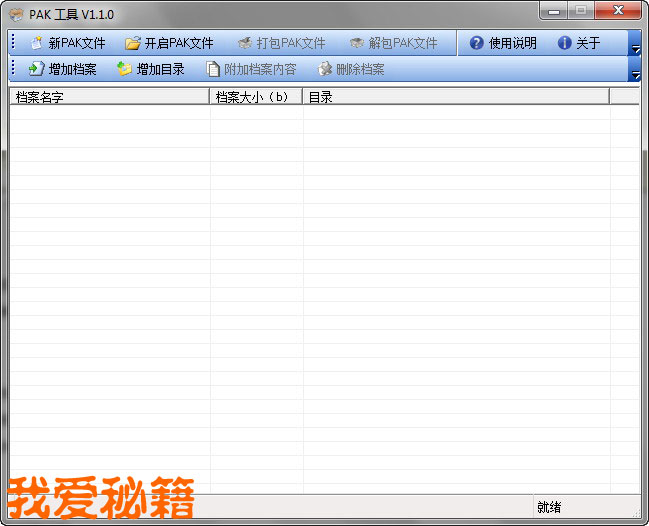The width and height of the screenshot is (649, 526).
Task: Click the Pack PAK file (打包PAK文件) icon
Action: coord(245,43)
